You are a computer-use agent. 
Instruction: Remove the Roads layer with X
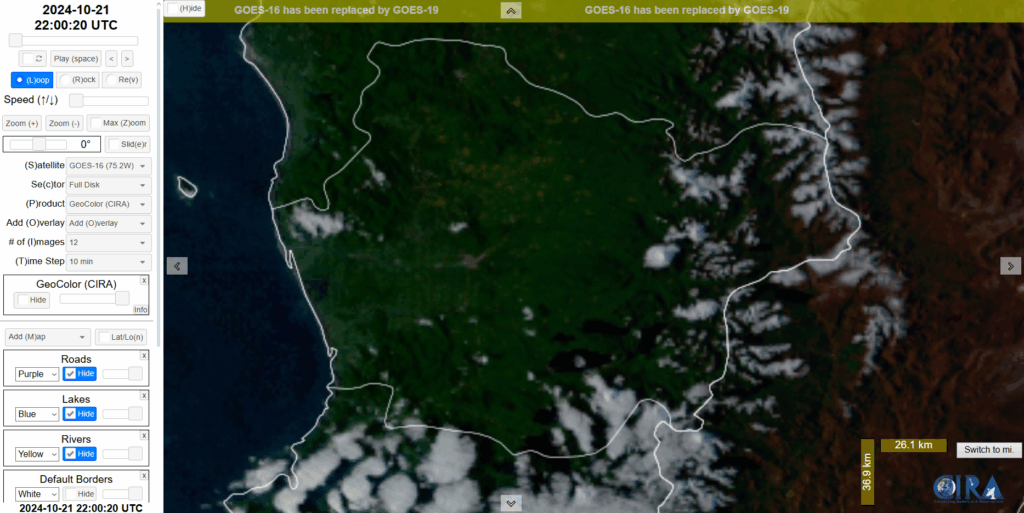143,356
